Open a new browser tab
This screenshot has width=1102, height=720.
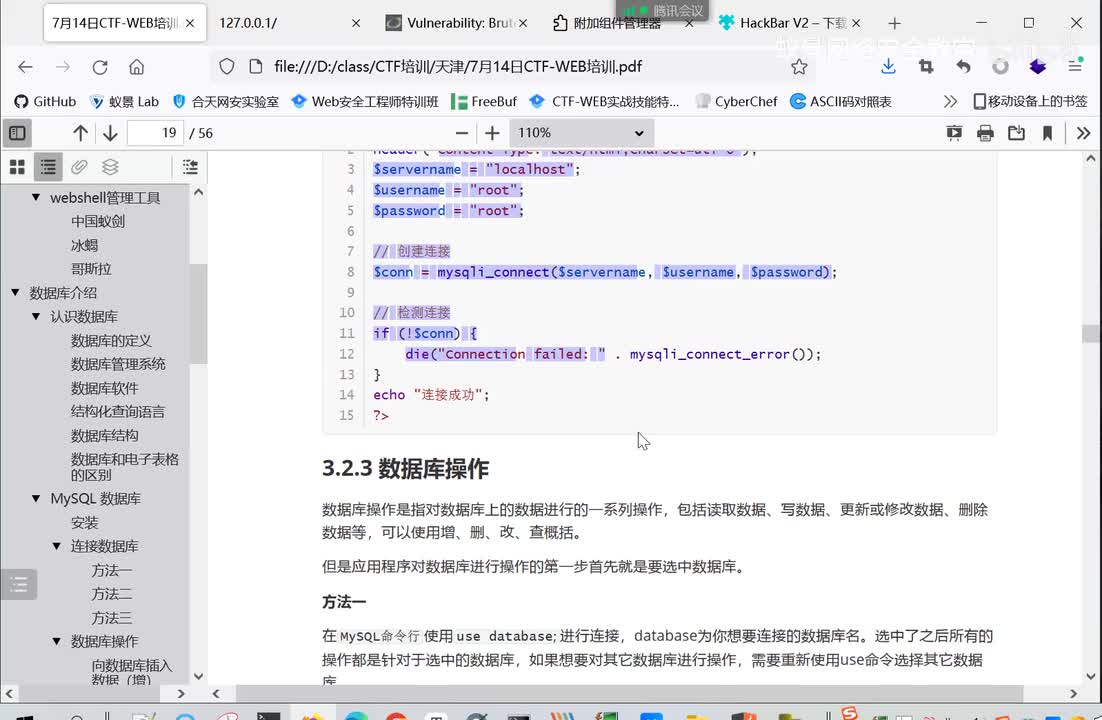pos(894,23)
